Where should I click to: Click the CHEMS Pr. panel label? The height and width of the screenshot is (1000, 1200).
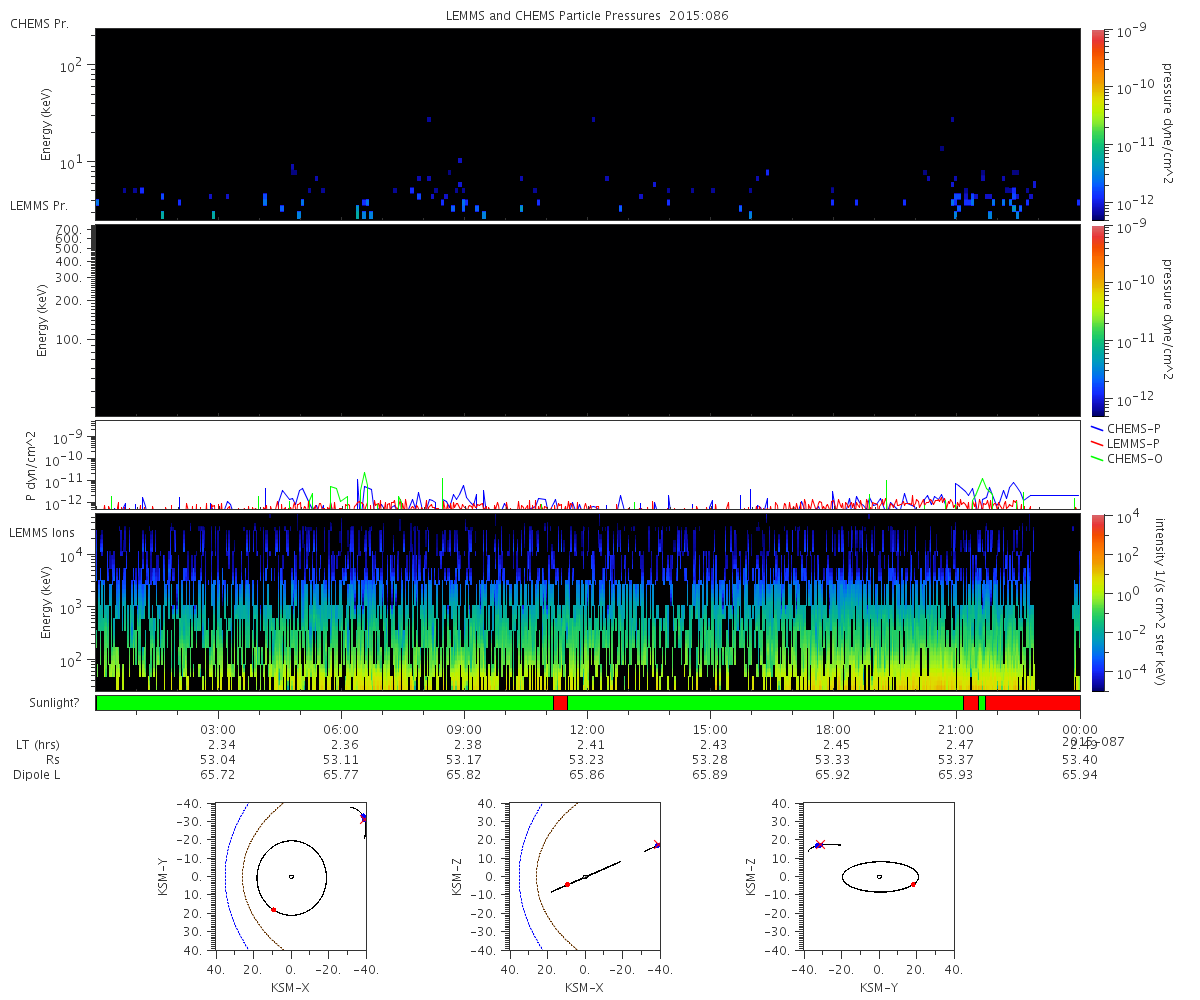pos(39,24)
